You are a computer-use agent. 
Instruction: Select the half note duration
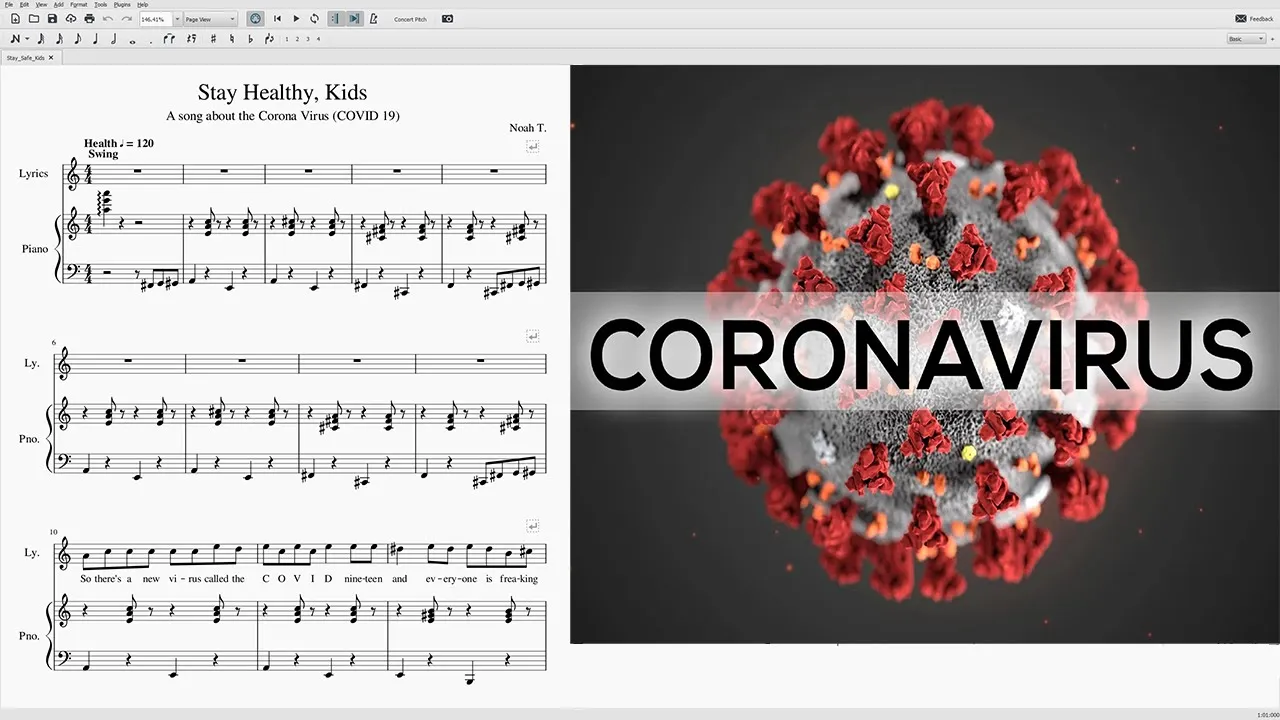coord(113,39)
